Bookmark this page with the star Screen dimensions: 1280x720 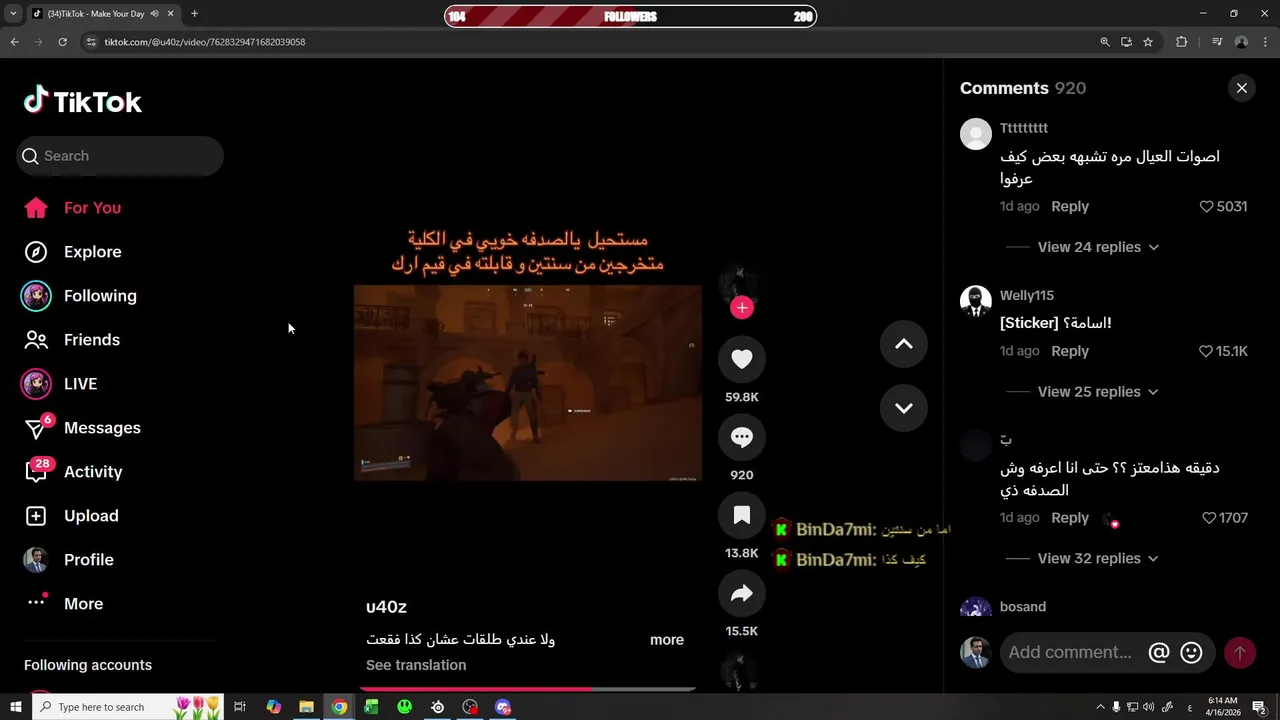point(1148,42)
